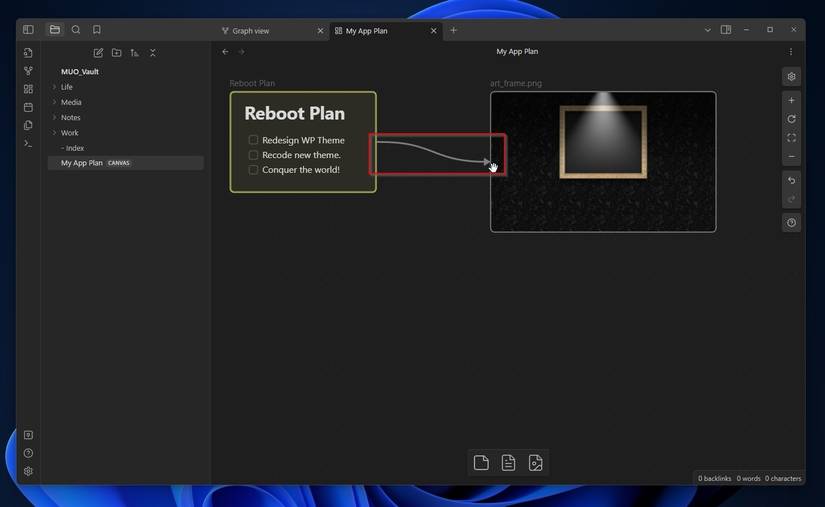Open canvas settings gear icon
The width and height of the screenshot is (825, 507).
point(791,77)
